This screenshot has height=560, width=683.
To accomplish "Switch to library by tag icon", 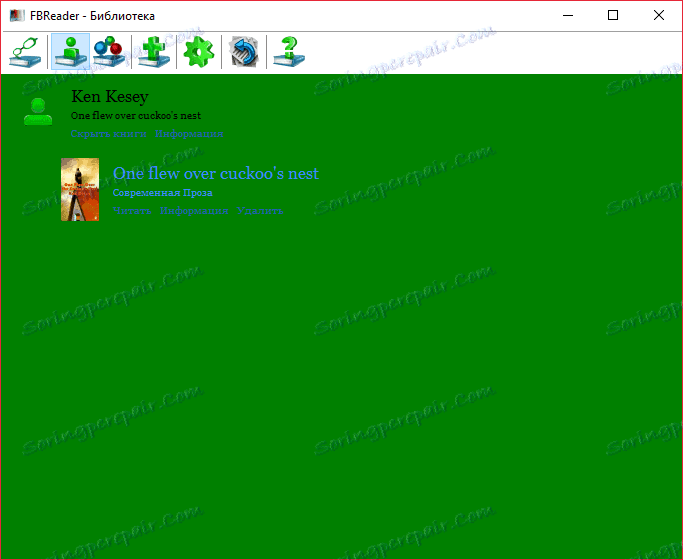I will [109, 52].
